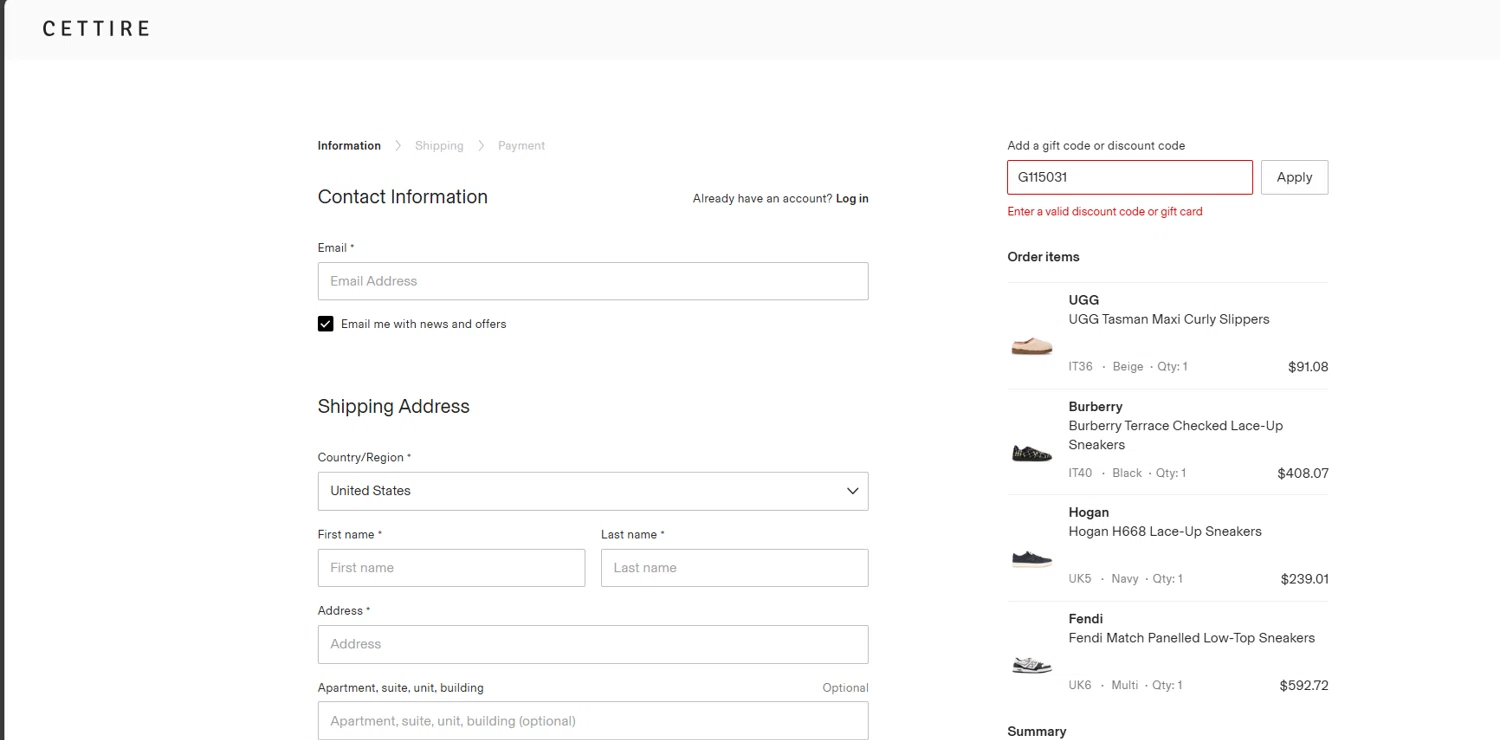Click the gift code input box
This screenshot has width=1500, height=740.
click(1129, 178)
